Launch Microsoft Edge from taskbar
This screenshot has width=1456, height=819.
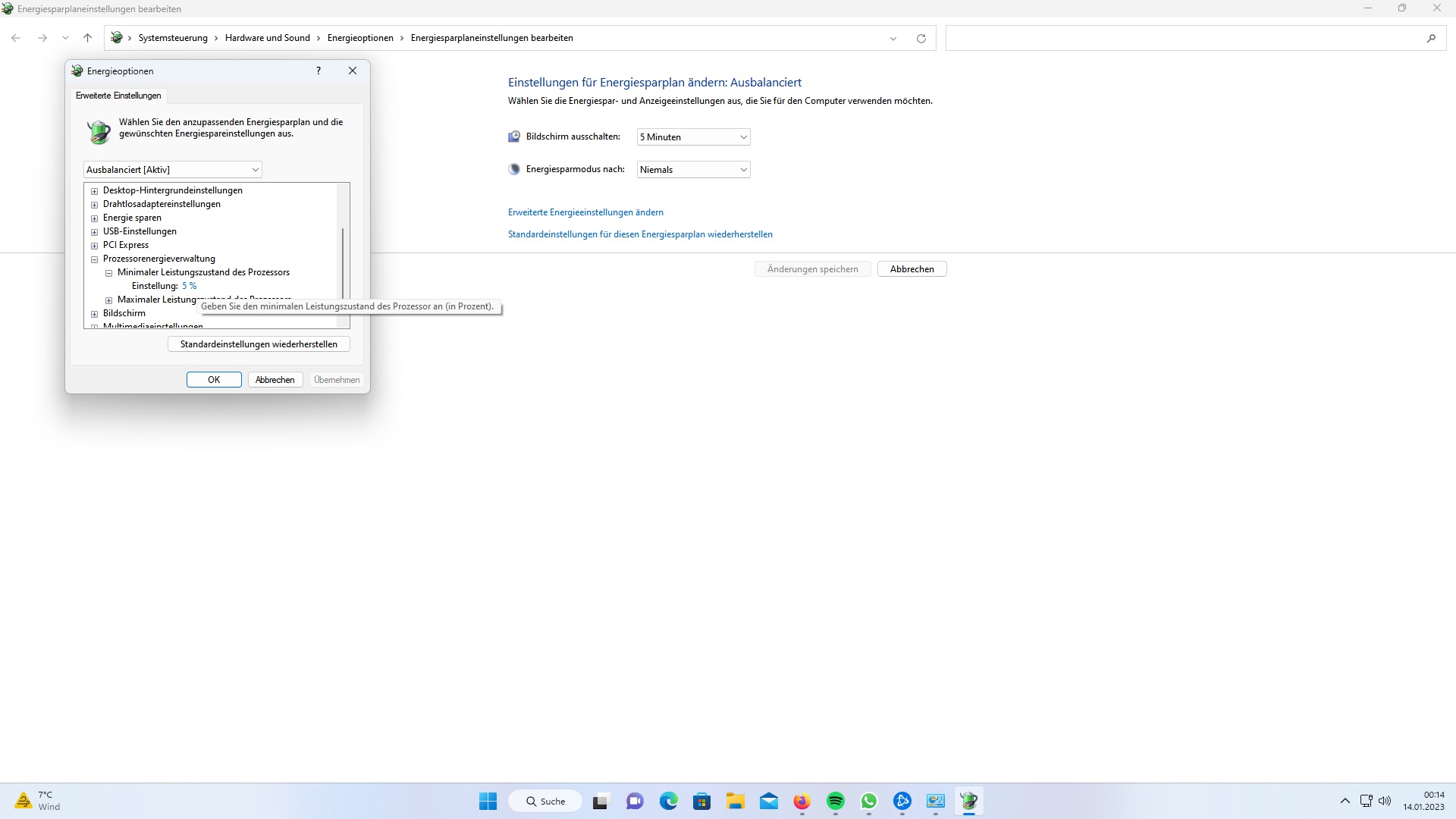point(668,802)
